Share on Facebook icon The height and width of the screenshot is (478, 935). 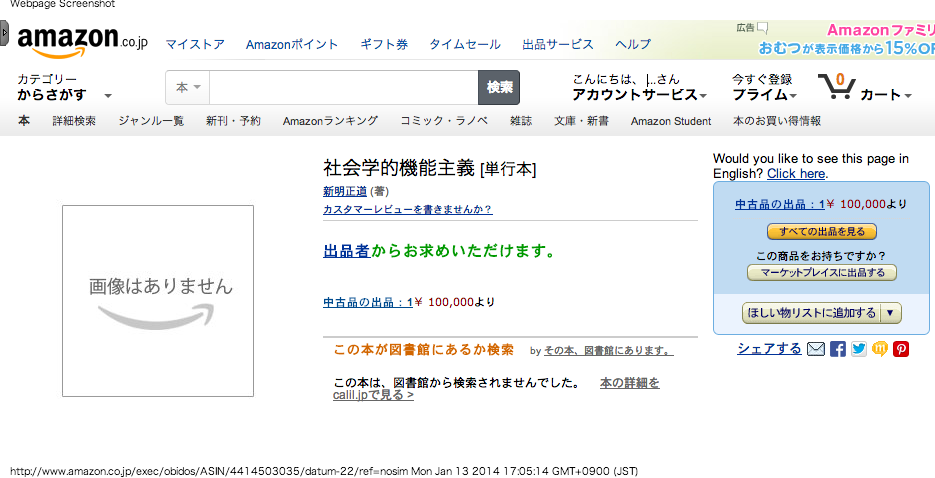[x=838, y=349]
